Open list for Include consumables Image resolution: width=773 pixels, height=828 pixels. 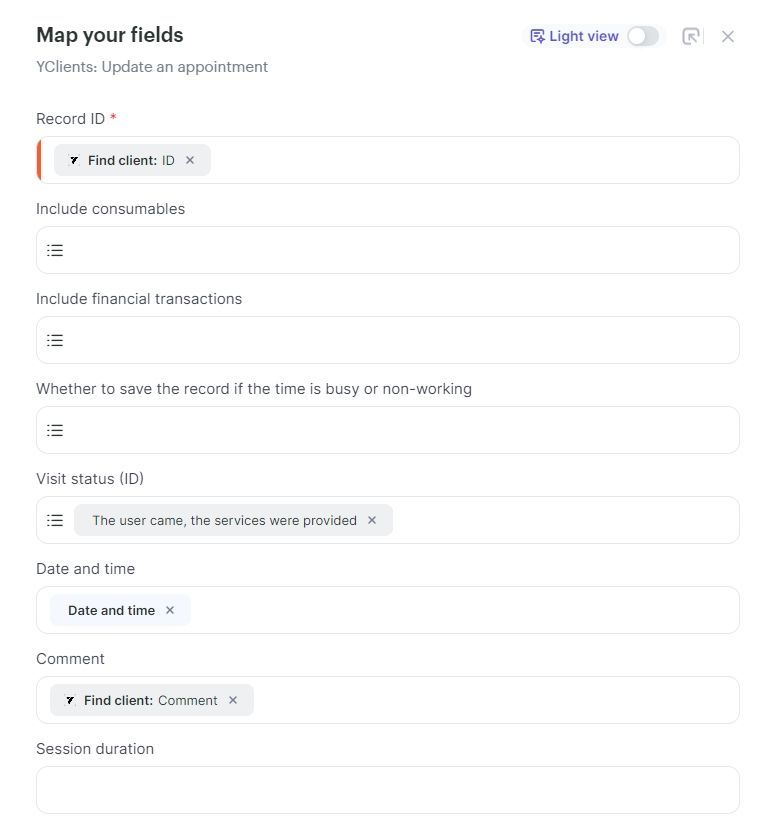(55, 250)
